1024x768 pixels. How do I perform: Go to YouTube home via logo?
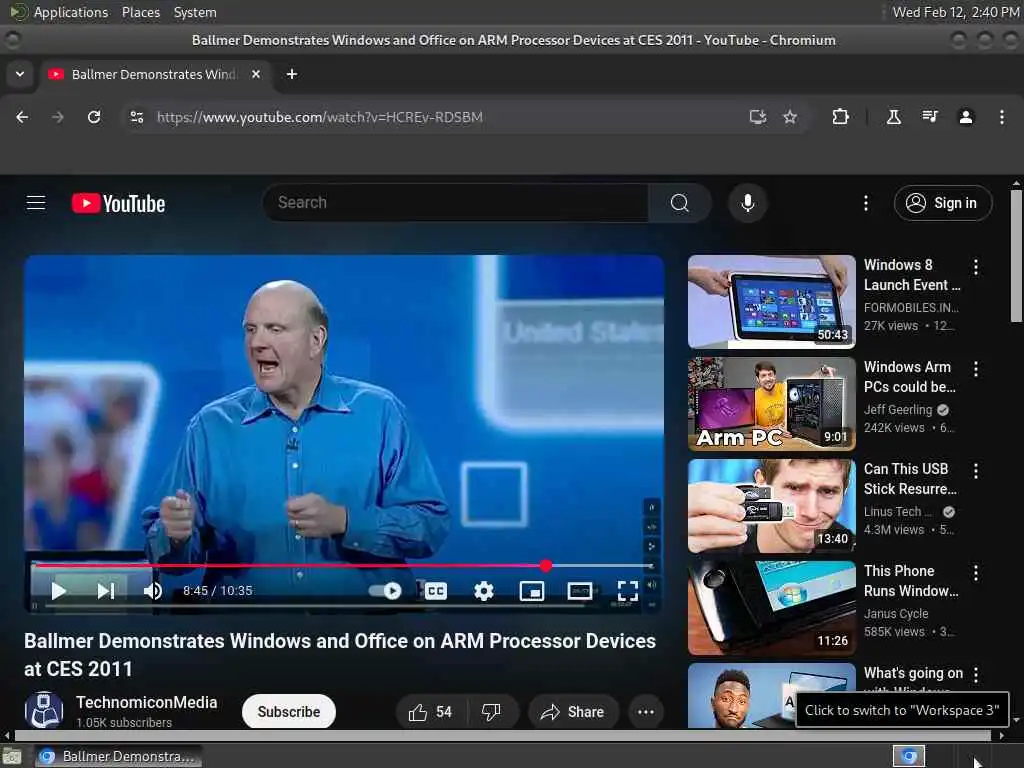[x=118, y=203]
